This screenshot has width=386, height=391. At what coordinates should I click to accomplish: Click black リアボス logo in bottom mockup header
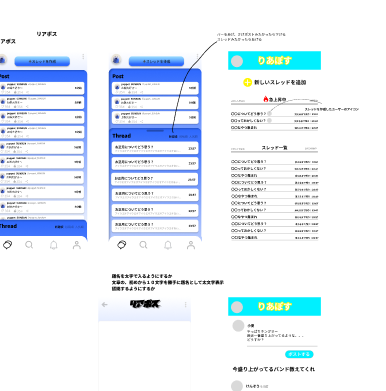coord(145,304)
